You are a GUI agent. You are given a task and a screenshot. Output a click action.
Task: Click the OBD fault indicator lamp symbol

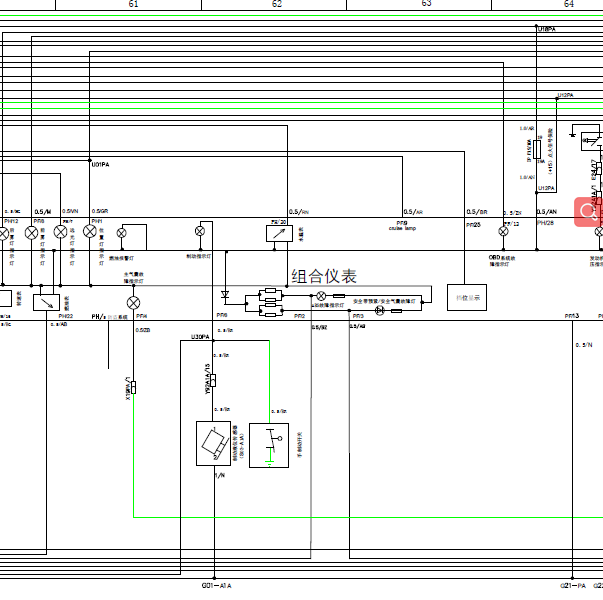503,231
